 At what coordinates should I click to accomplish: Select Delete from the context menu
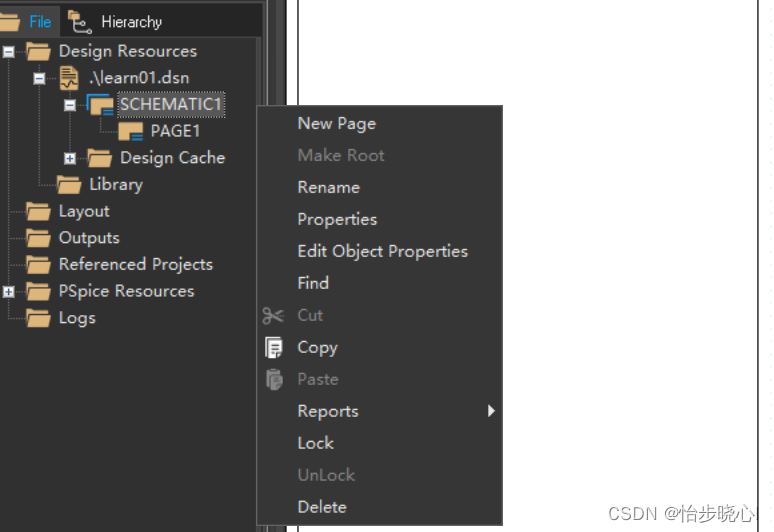pyautogui.click(x=322, y=508)
